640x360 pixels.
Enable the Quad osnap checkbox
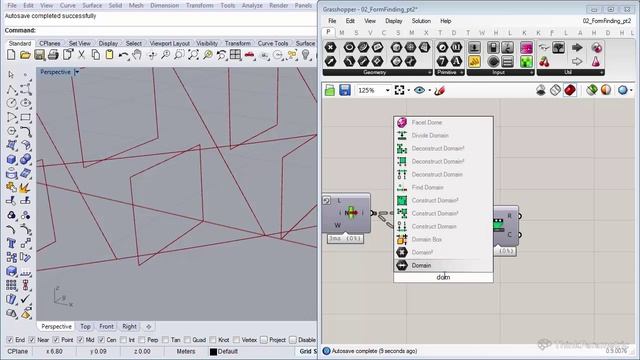point(187,340)
